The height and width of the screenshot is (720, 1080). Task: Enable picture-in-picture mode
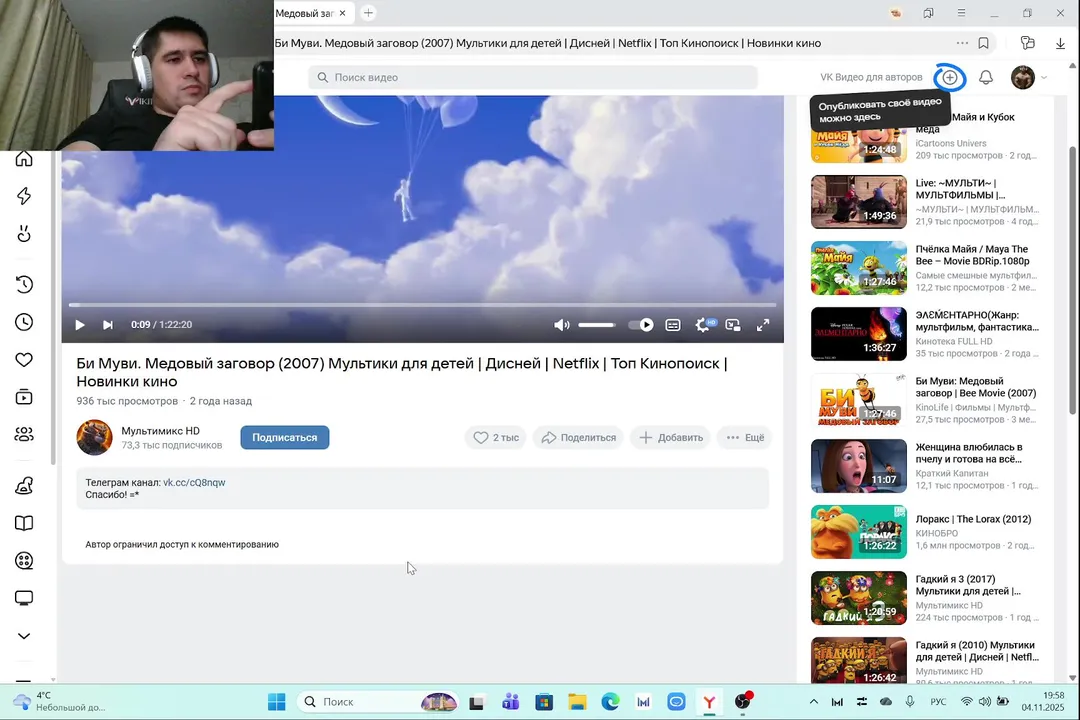[733, 325]
